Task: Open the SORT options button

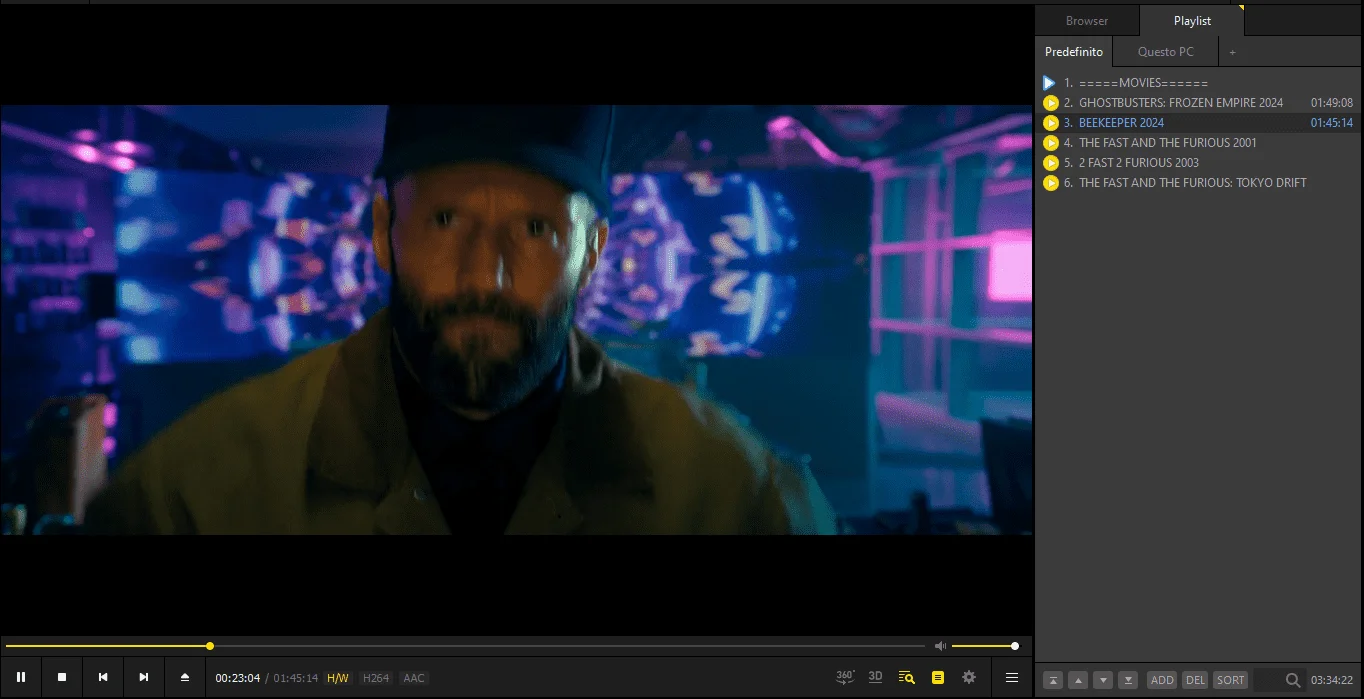Action: 1231,680
